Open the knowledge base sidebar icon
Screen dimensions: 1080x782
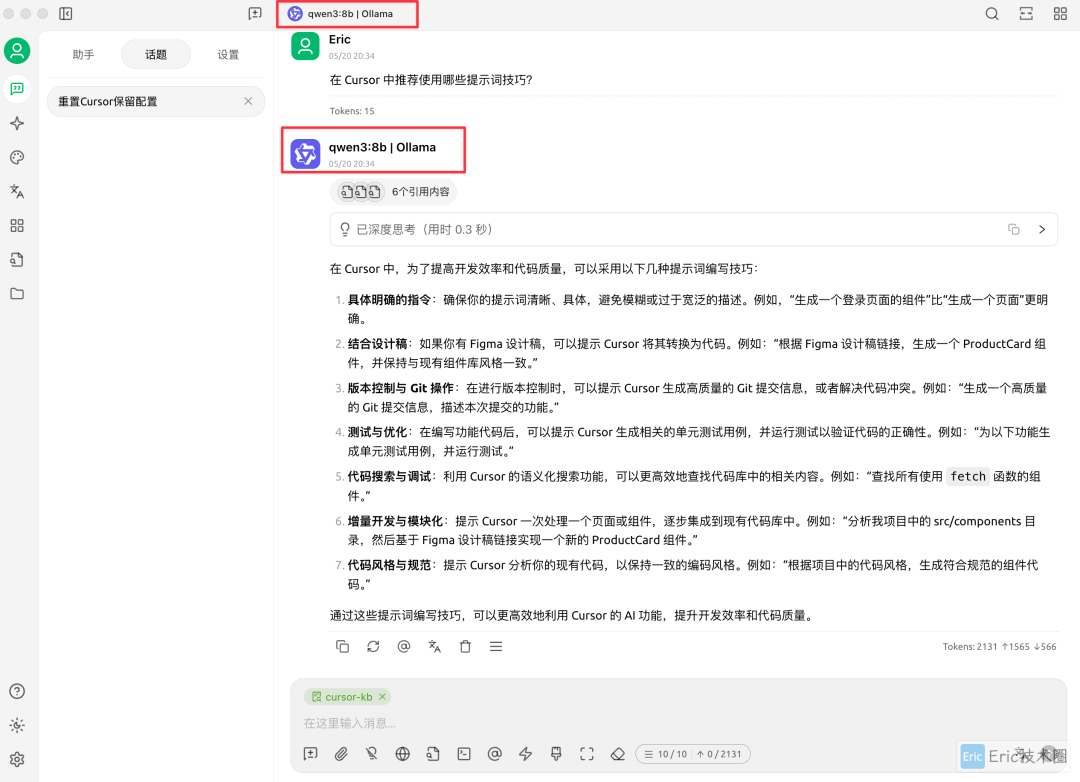(17, 260)
